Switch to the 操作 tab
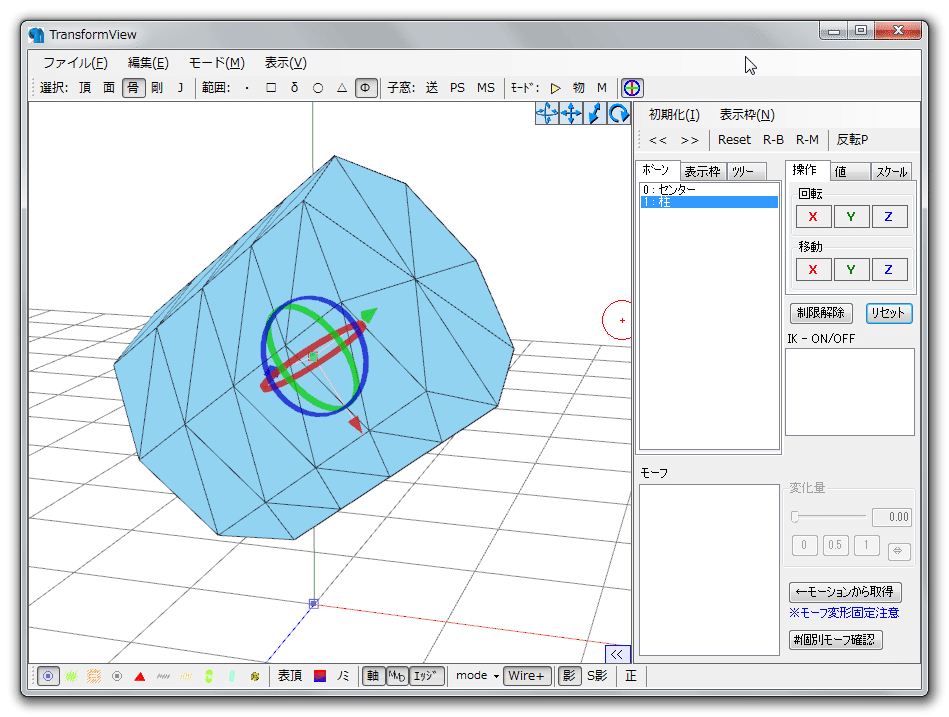Screen dimensions: 949x717 [x=806, y=170]
